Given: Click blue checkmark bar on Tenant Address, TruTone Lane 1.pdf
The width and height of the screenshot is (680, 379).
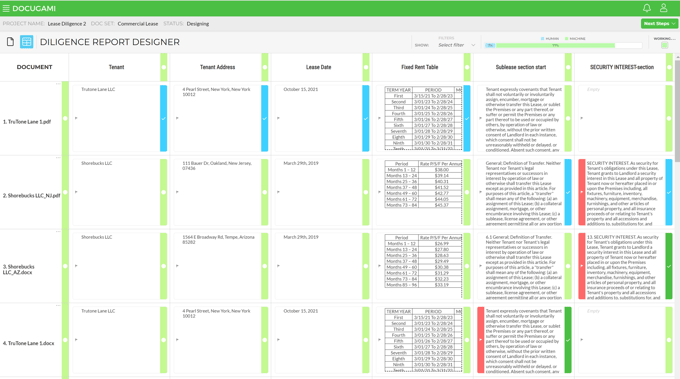Looking at the screenshot, I should tap(265, 118).
